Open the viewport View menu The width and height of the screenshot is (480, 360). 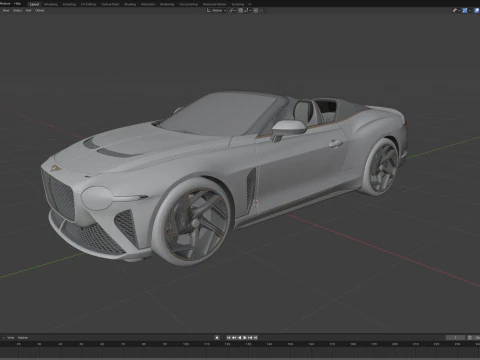(6, 10)
